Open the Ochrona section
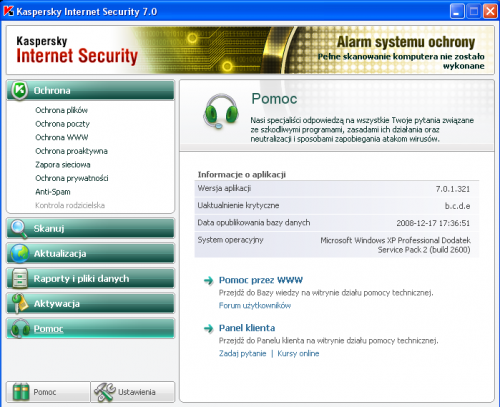500x407 pixels. [x=90, y=90]
